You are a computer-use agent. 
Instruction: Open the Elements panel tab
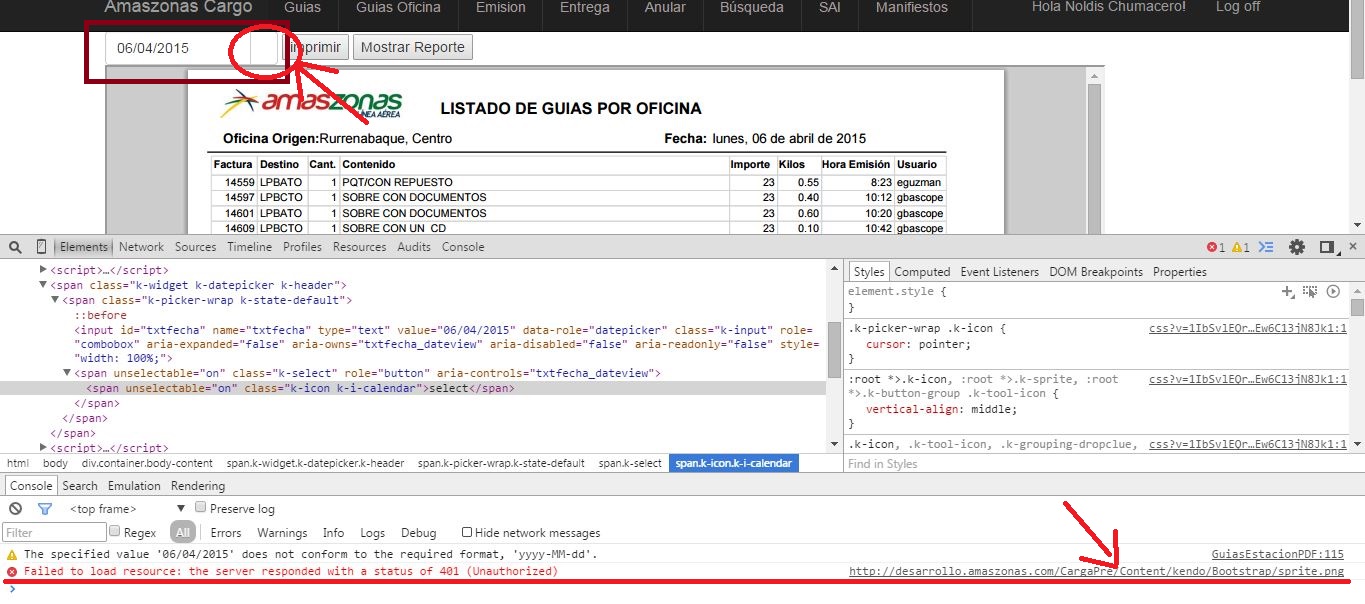click(84, 247)
